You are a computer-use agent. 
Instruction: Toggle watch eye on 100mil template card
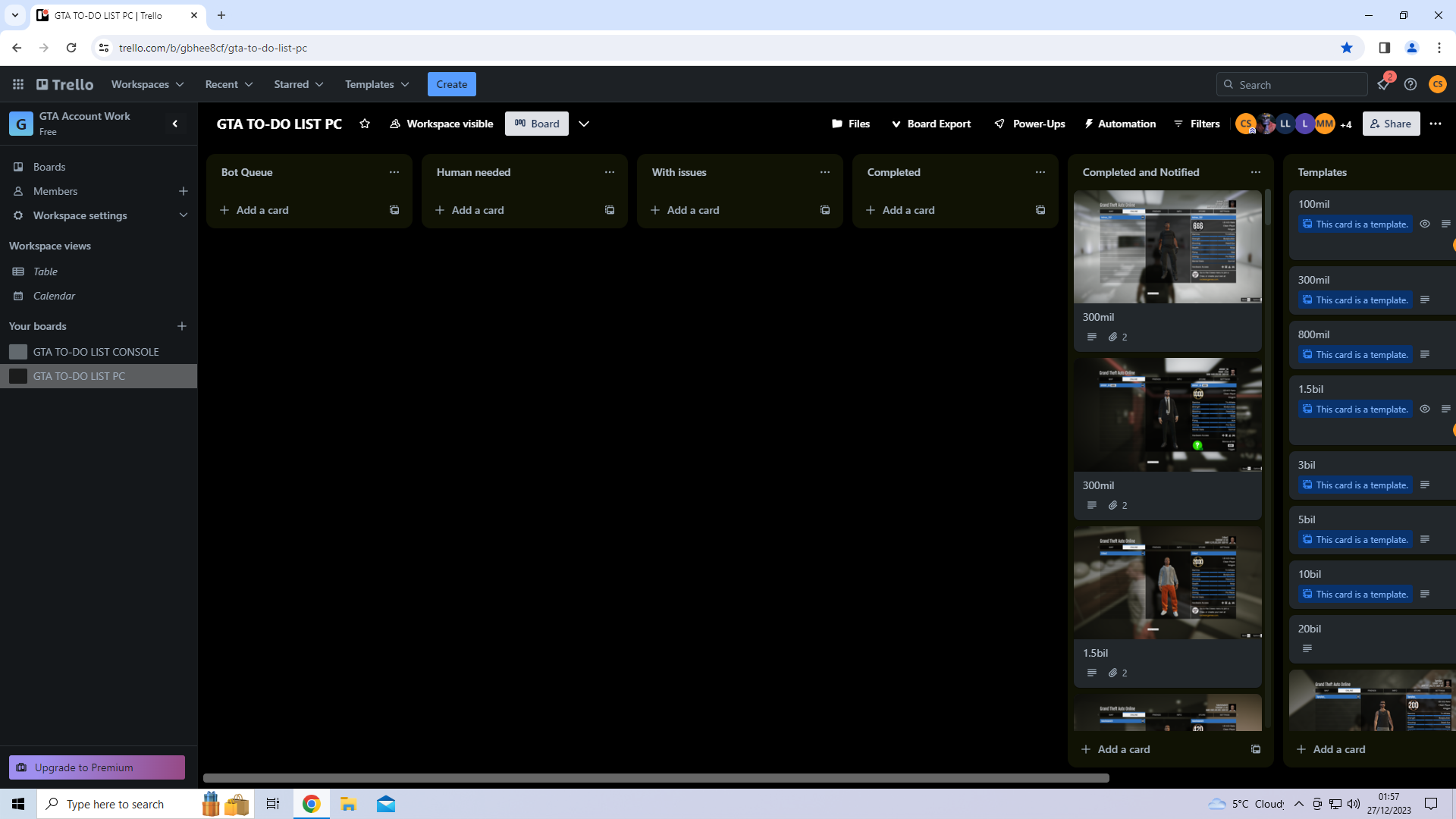tap(1425, 224)
